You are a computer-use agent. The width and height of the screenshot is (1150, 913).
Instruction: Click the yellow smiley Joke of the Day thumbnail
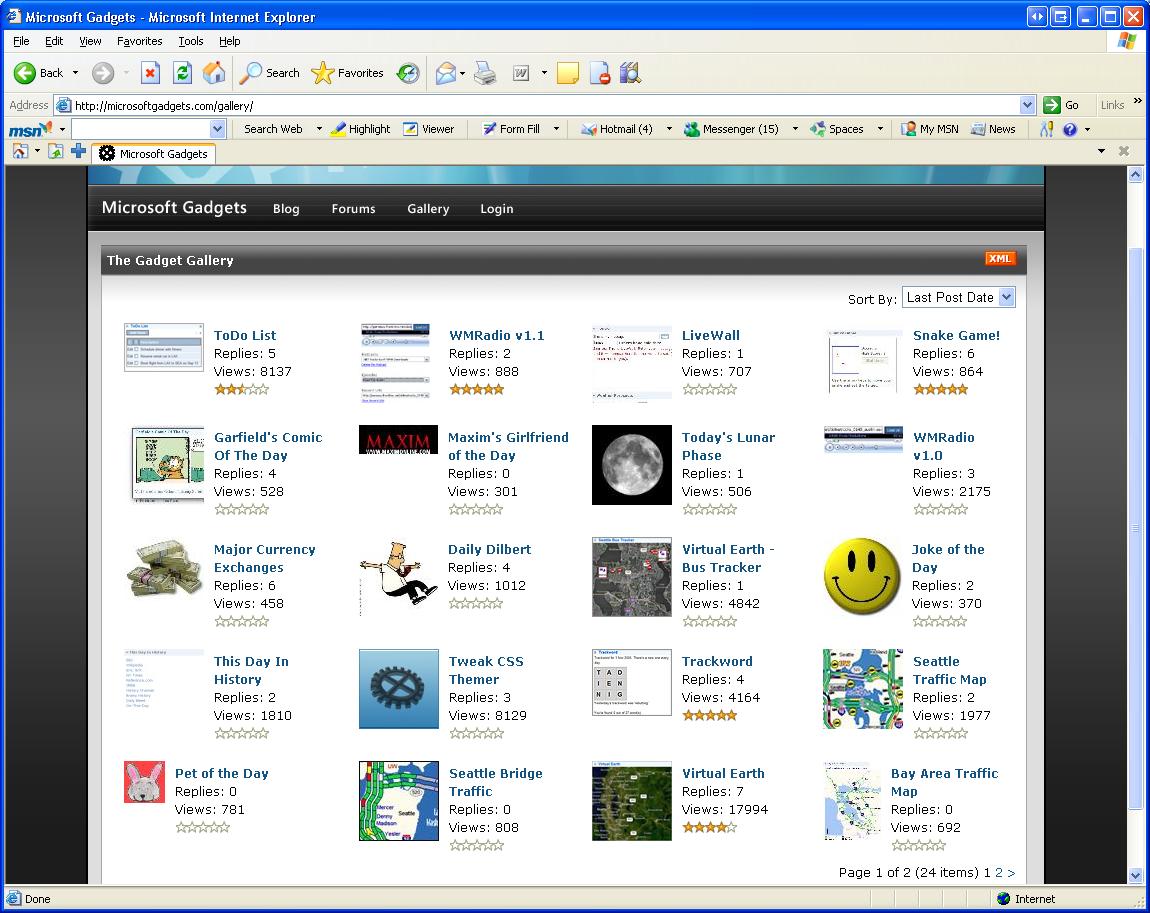coord(862,576)
